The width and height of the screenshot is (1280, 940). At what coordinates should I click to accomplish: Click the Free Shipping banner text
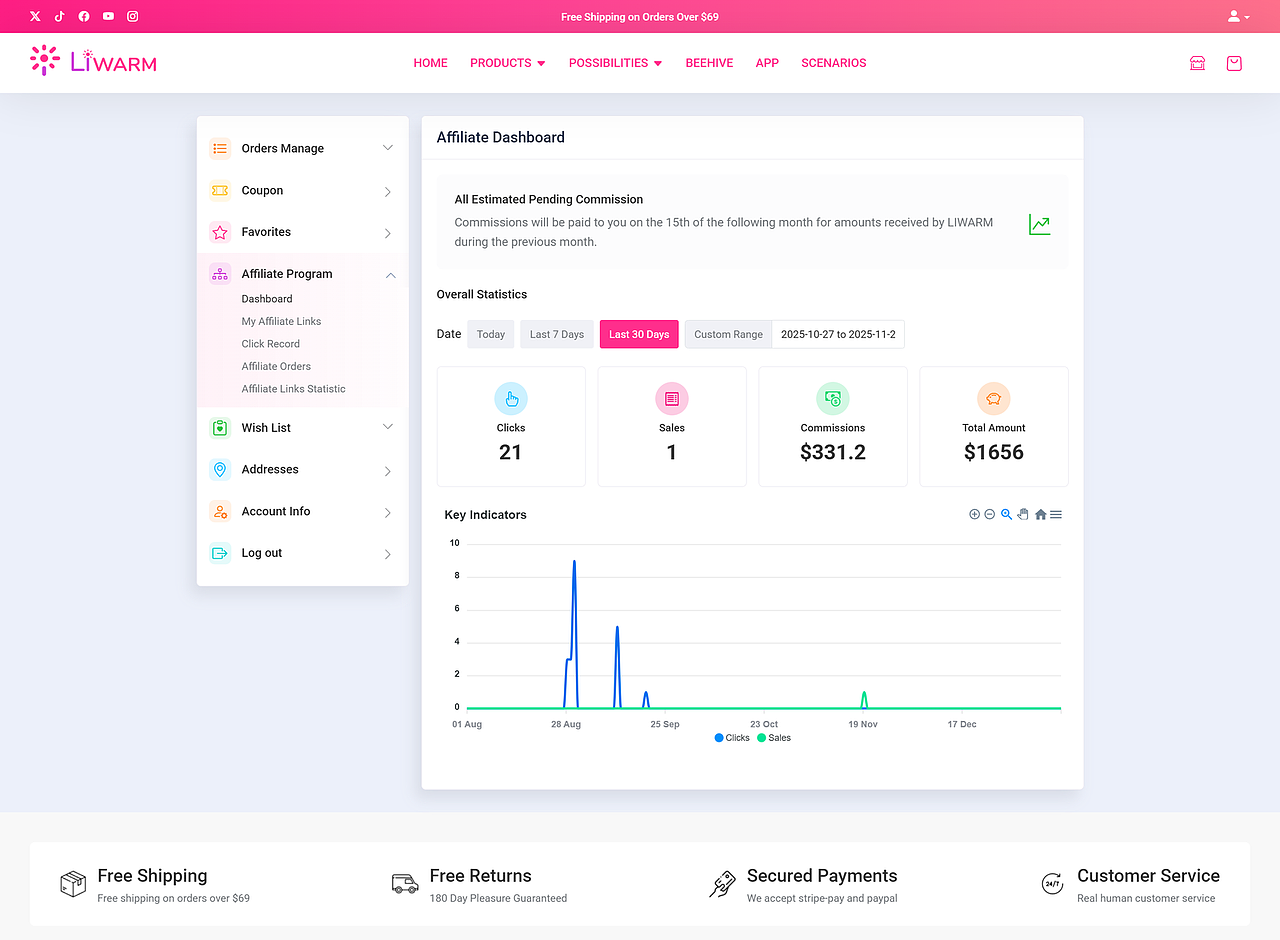coord(640,17)
